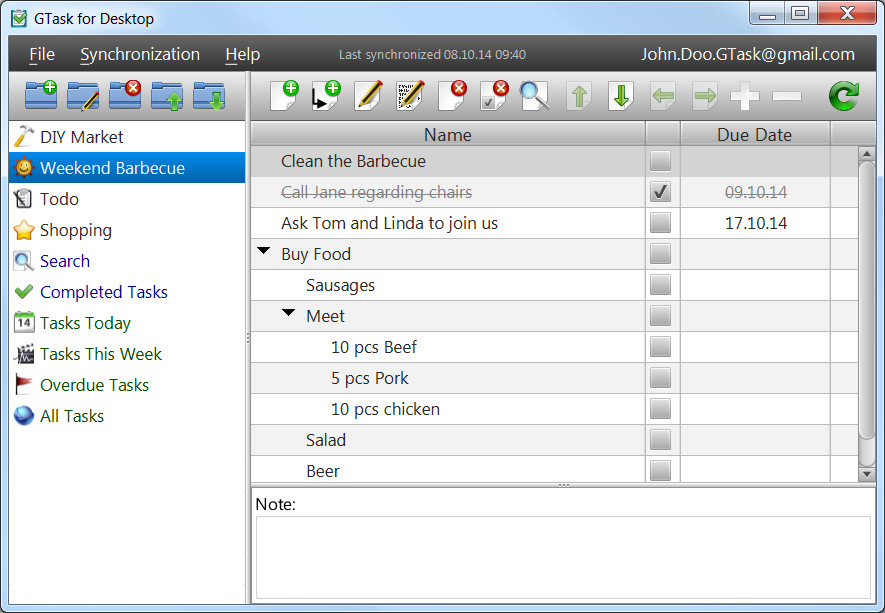Open the Todo list
Image resolution: width=885 pixels, height=613 pixels.
127,199
